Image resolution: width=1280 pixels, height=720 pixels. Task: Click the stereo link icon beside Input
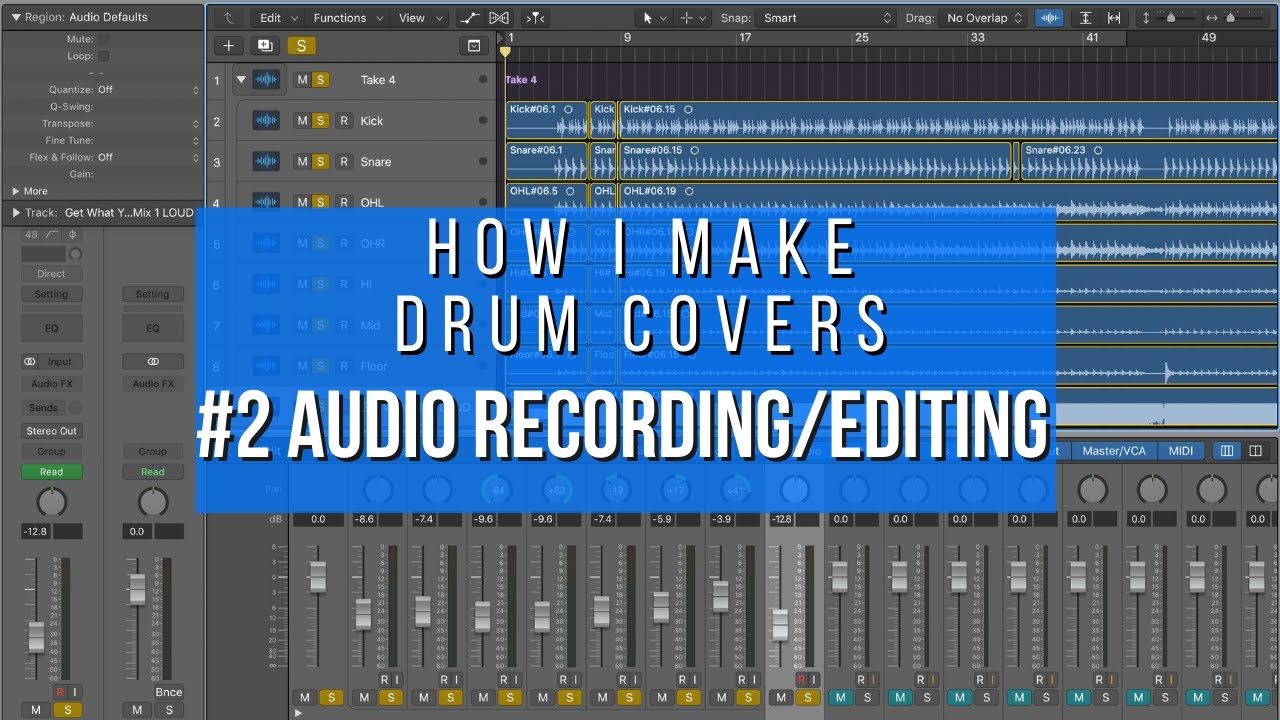click(x=30, y=362)
